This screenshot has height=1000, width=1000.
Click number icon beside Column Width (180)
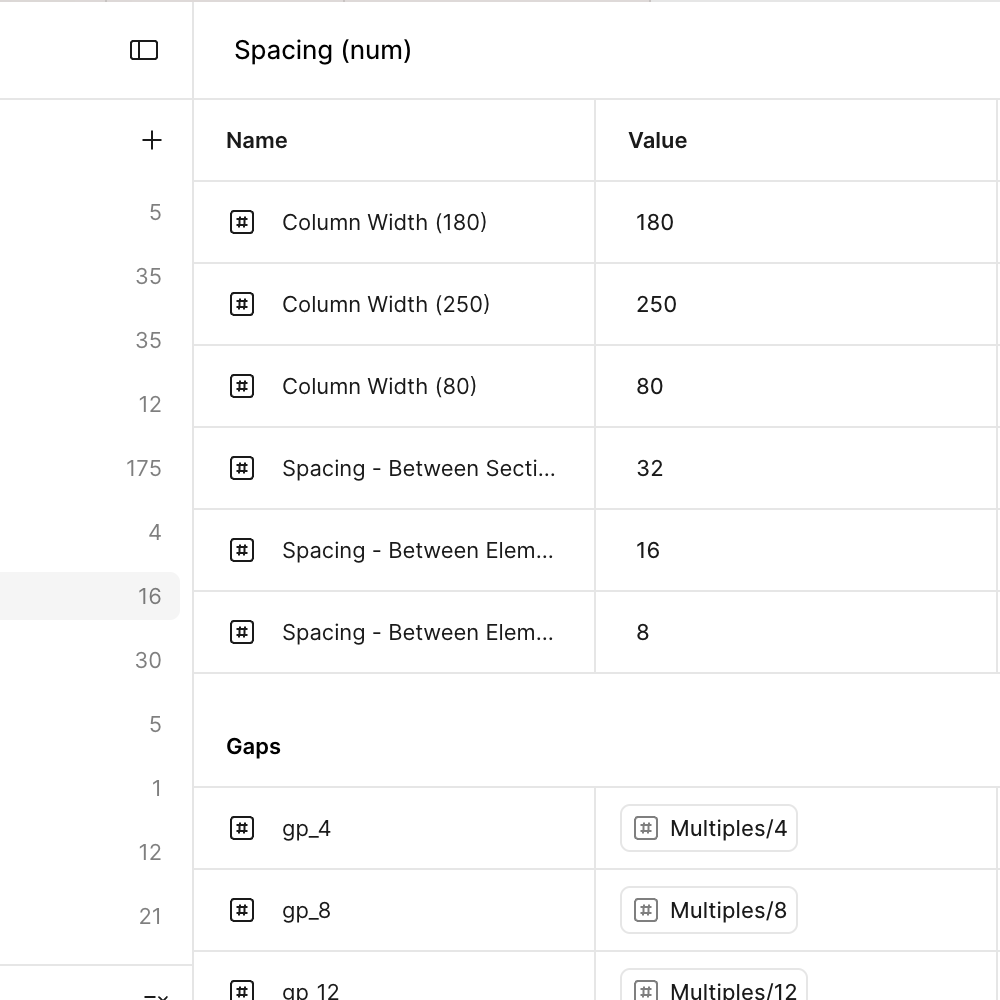pos(242,222)
